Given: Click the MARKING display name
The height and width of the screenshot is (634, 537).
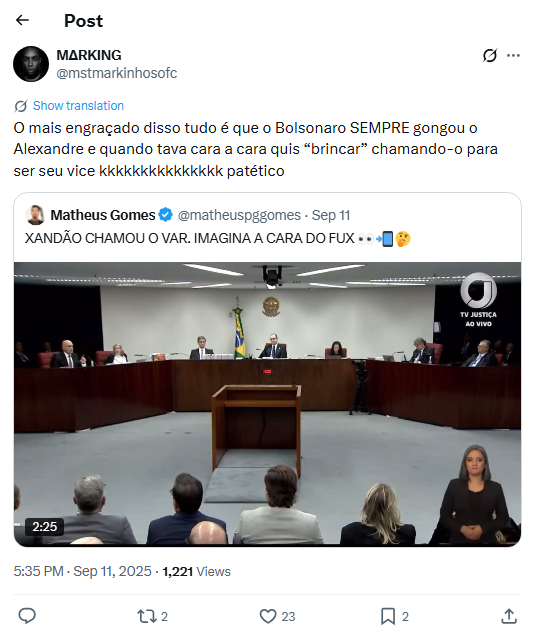Looking at the screenshot, I should [x=89, y=55].
